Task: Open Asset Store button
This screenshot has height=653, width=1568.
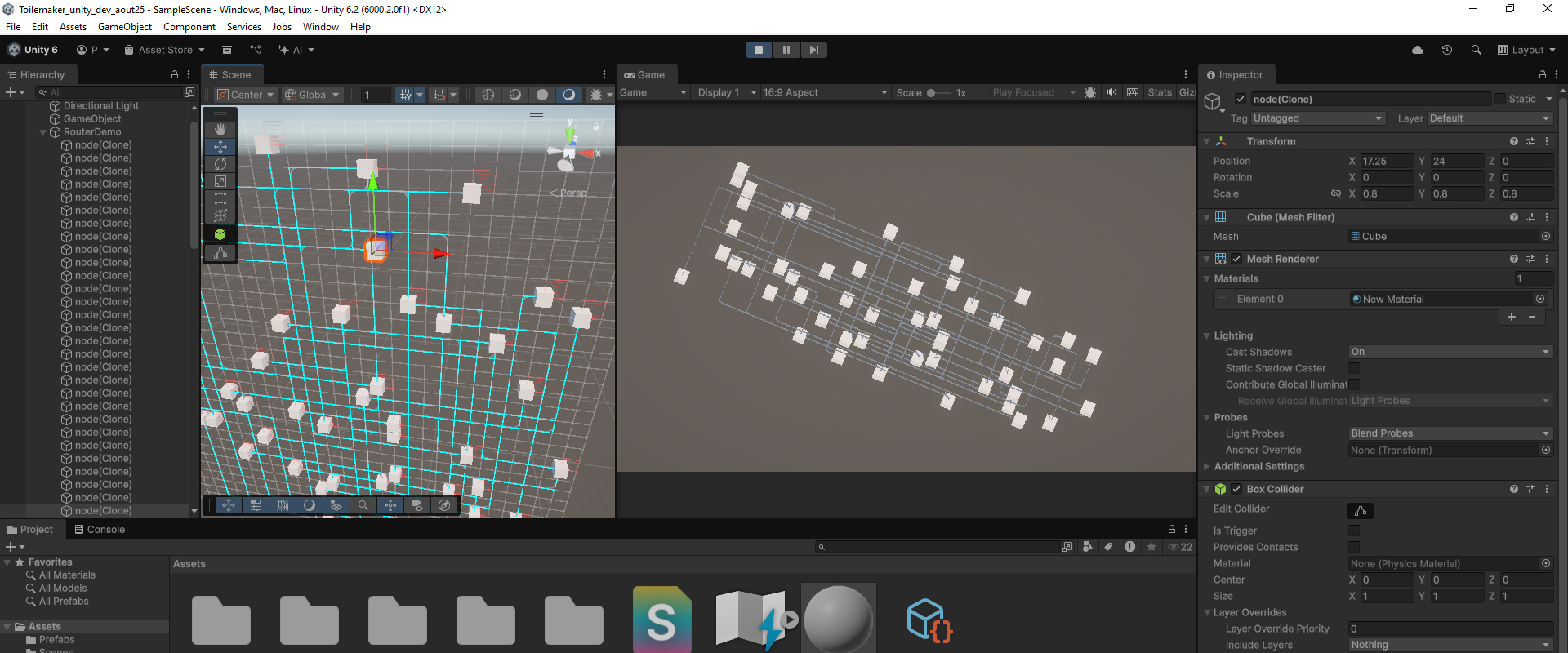Action: (165, 50)
